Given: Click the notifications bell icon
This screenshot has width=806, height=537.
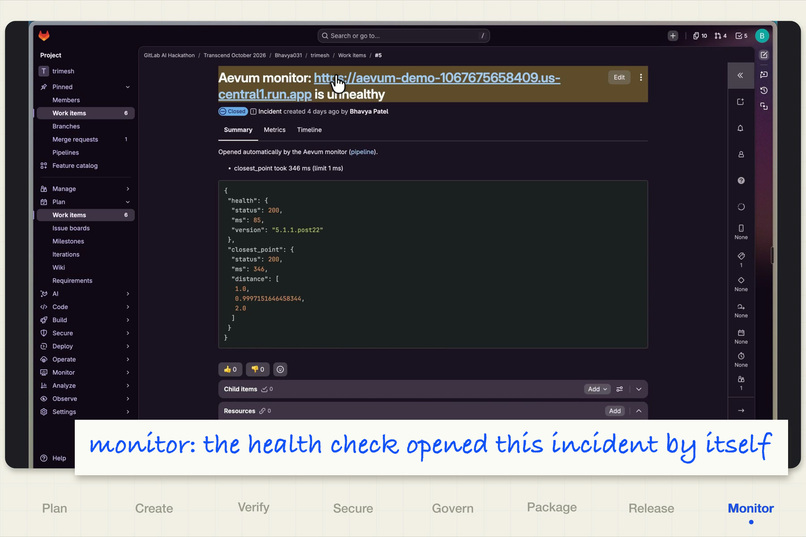Looking at the screenshot, I should [x=740, y=128].
